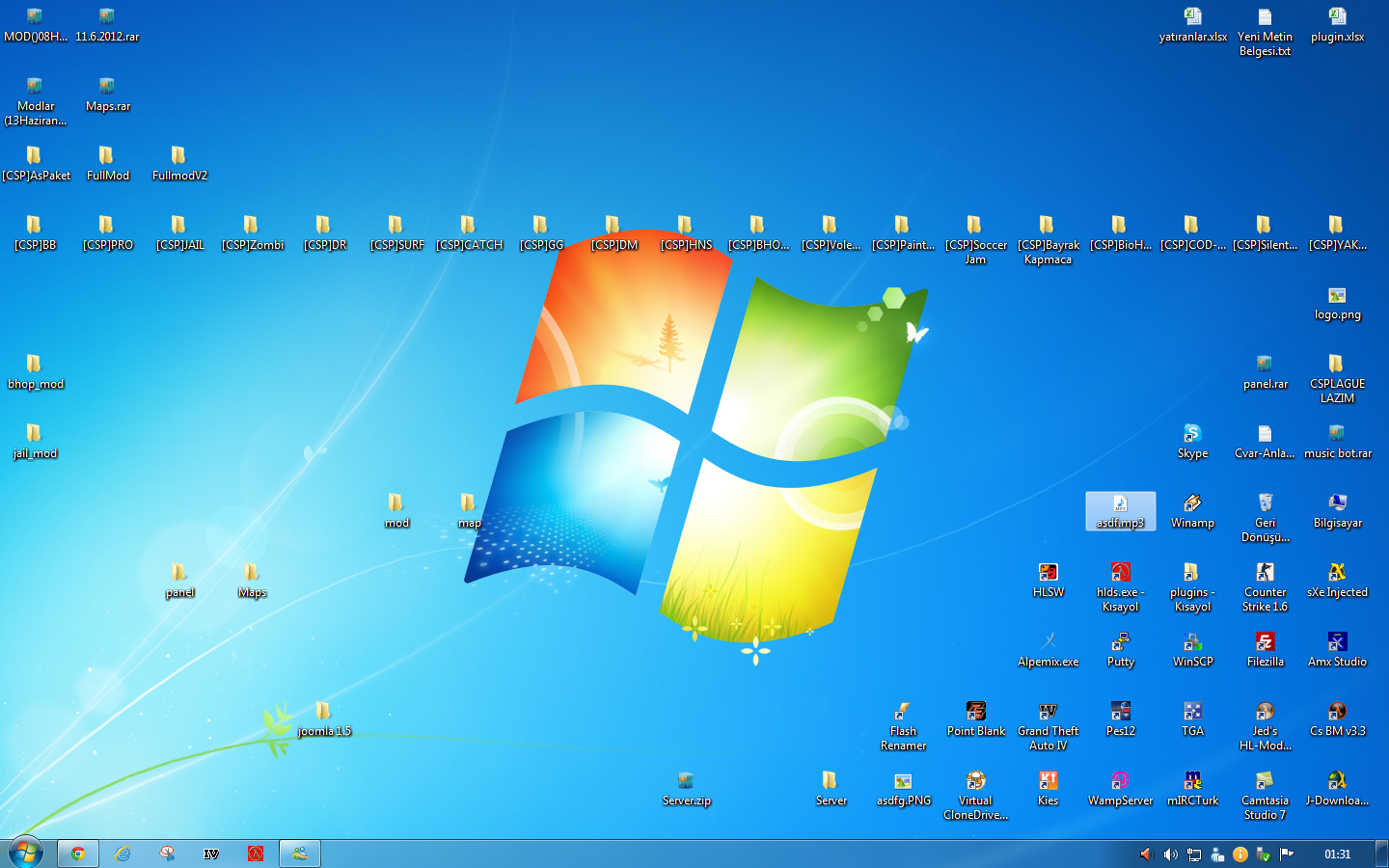The width and height of the screenshot is (1389, 868).
Task: Select the yatıranlar.xlsx spreadsheet file
Action: click(1193, 24)
